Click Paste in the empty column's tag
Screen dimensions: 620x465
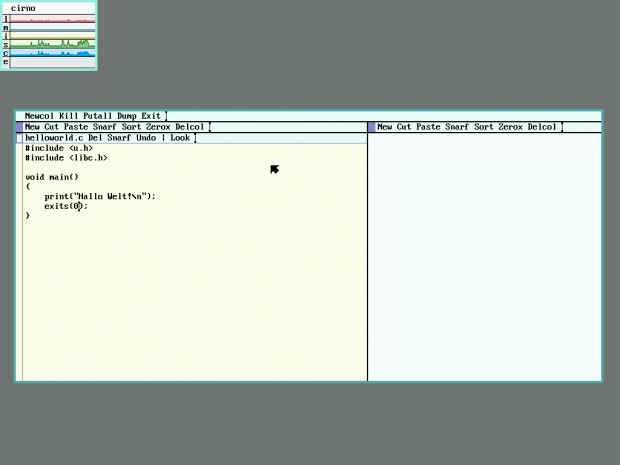(x=428, y=127)
